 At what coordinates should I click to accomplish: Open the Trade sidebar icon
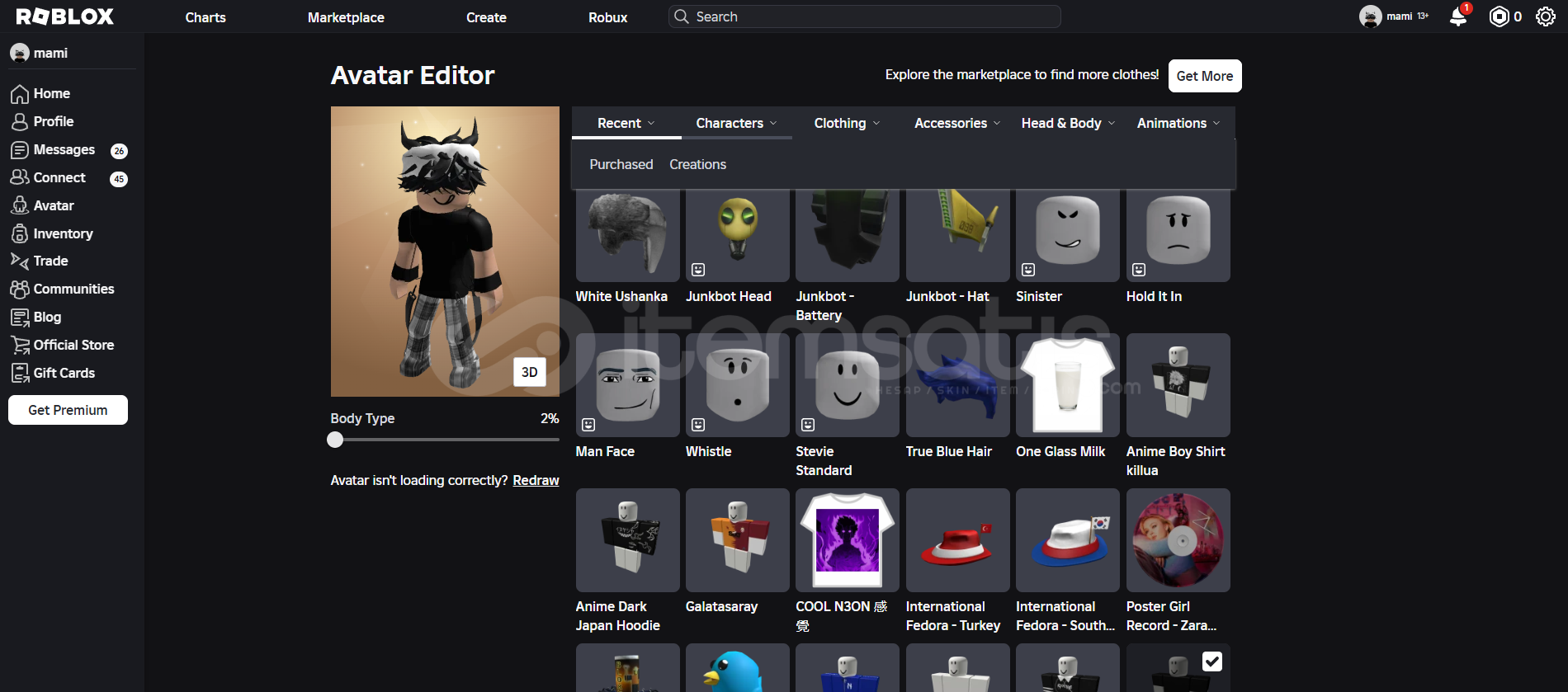(x=20, y=261)
